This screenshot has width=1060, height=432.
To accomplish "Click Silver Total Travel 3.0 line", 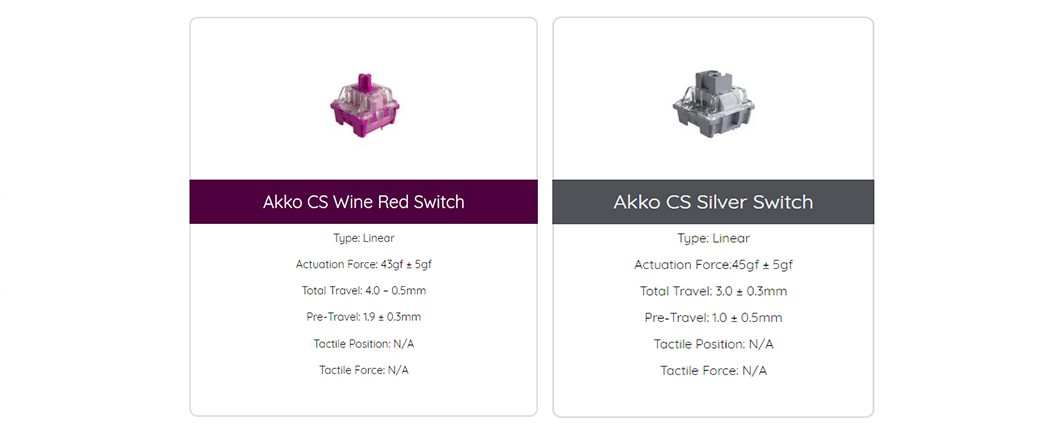I will point(713,291).
